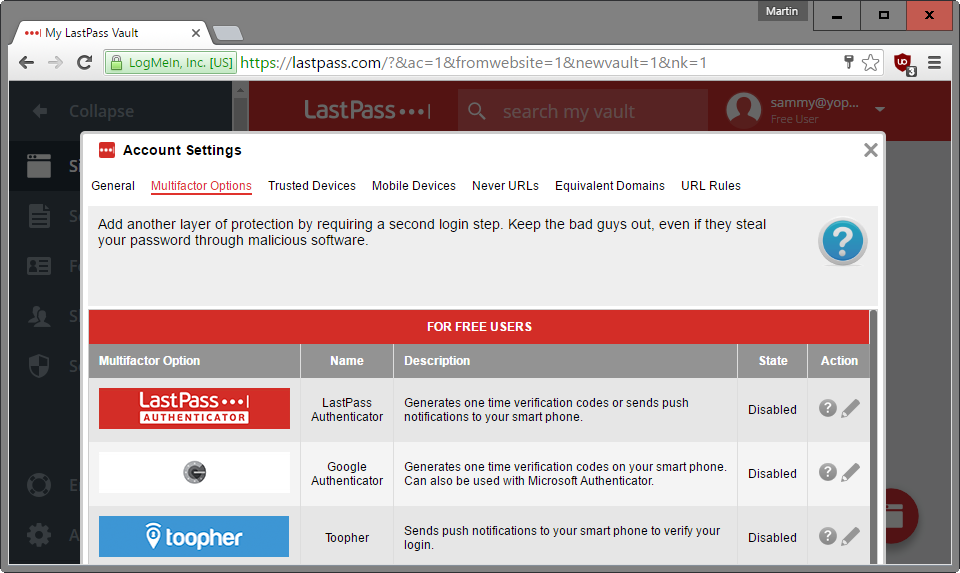The image size is (960, 573).
Task: Click Disabled state for Toopher
Action: pyautogui.click(x=772, y=537)
